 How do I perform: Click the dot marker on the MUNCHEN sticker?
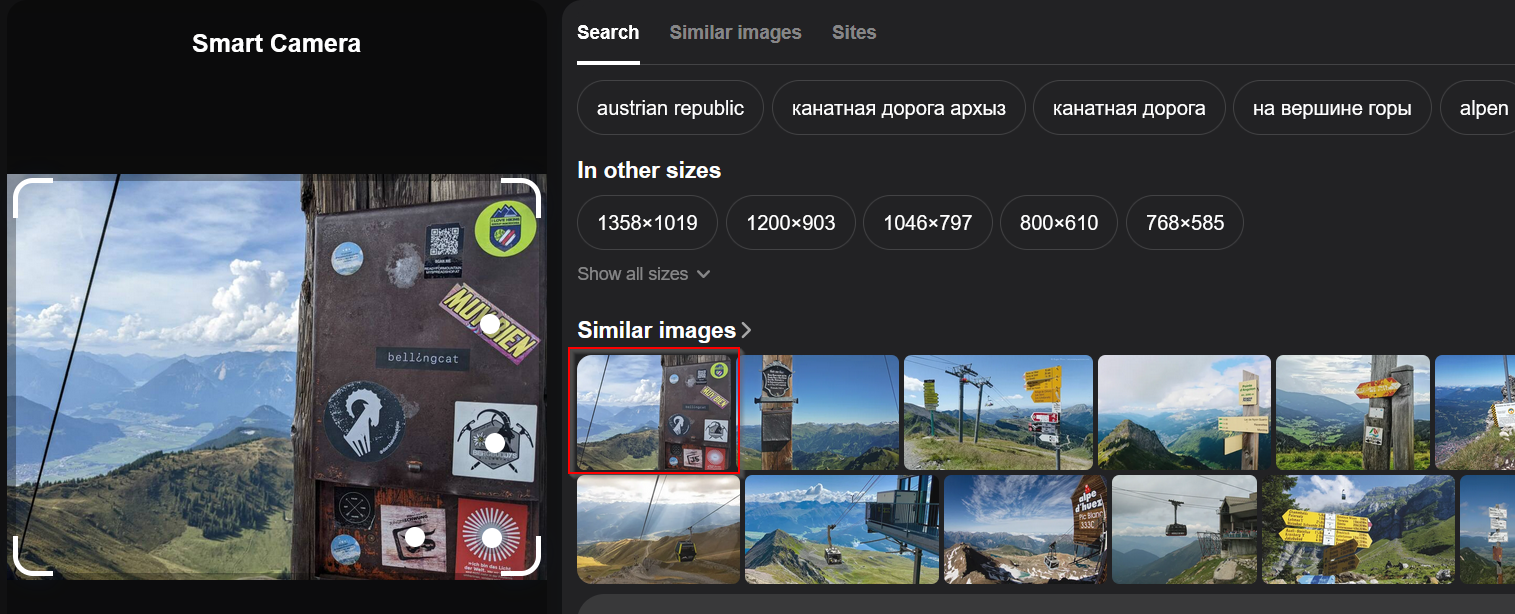[490, 325]
